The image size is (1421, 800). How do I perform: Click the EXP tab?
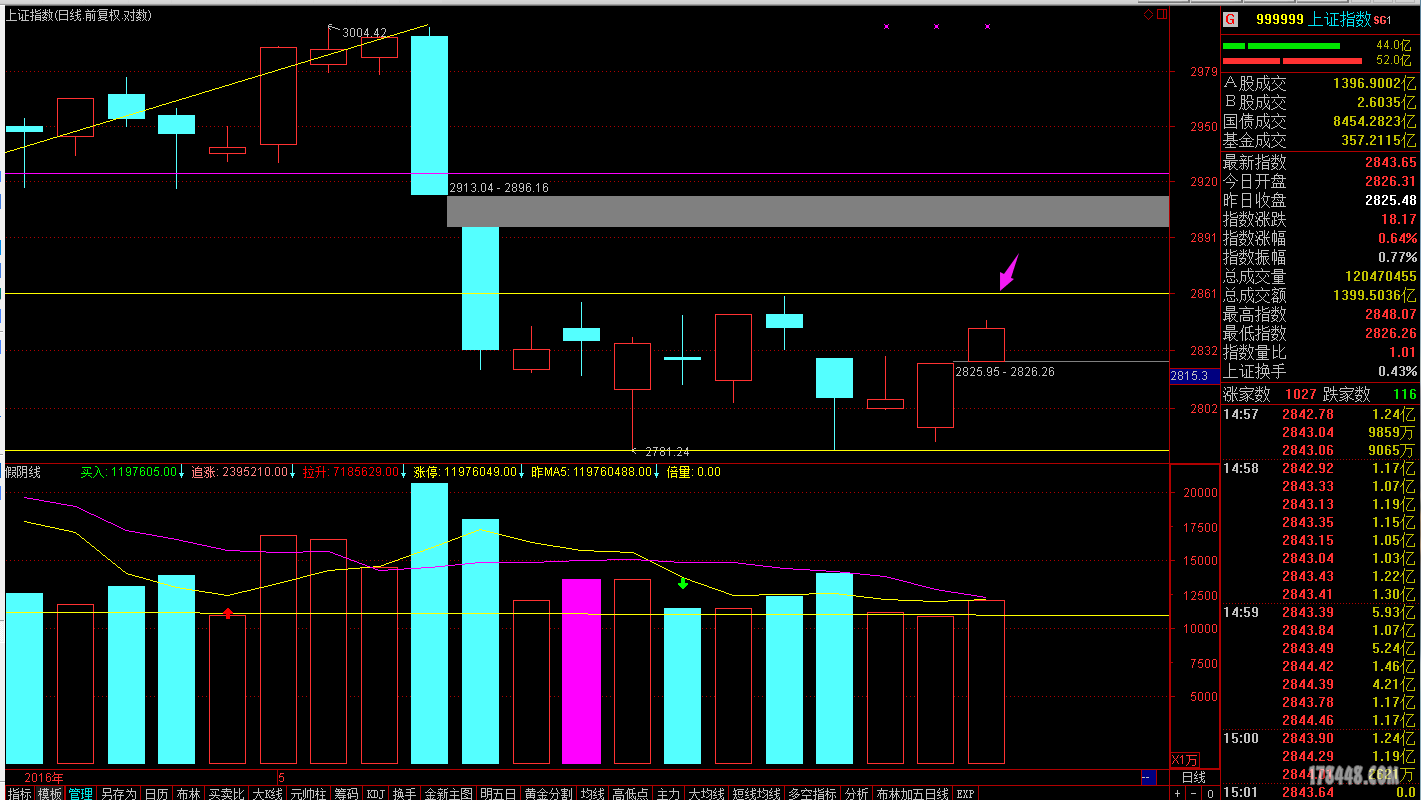pyautogui.click(x=965, y=793)
